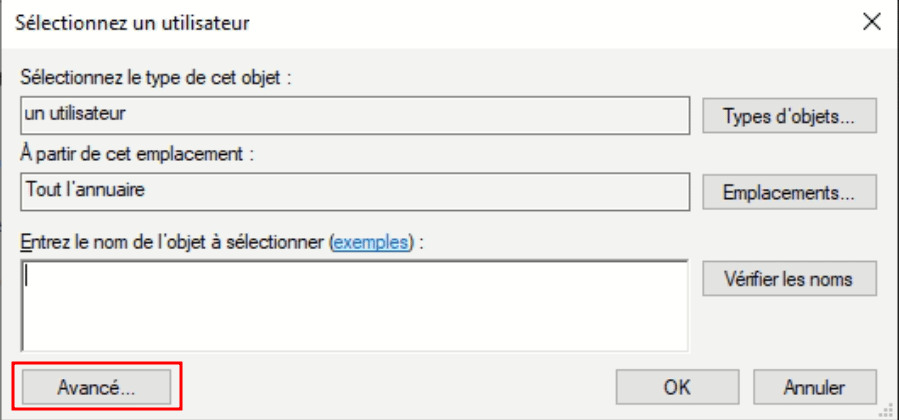Screen dimensions: 899x420
Task: Click the resize grip in dialog corner
Action: tap(889, 410)
